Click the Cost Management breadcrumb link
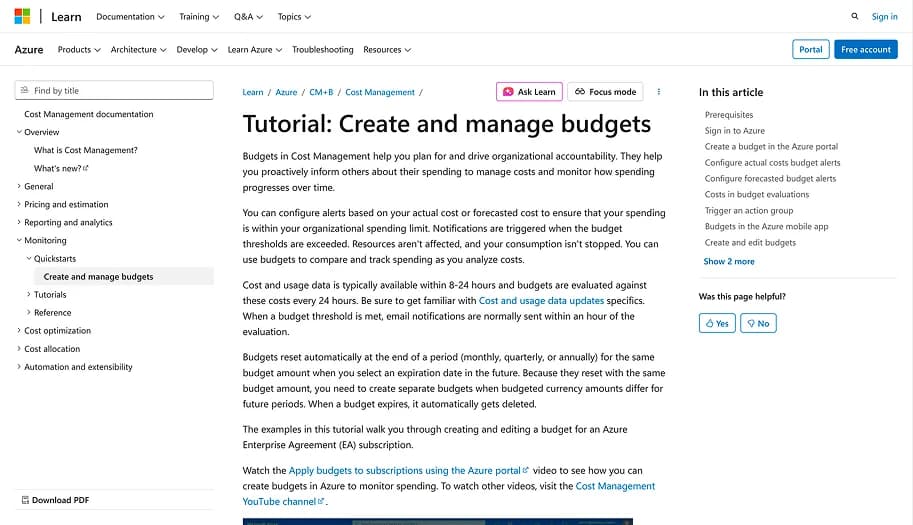The width and height of the screenshot is (913, 525). click(x=380, y=92)
